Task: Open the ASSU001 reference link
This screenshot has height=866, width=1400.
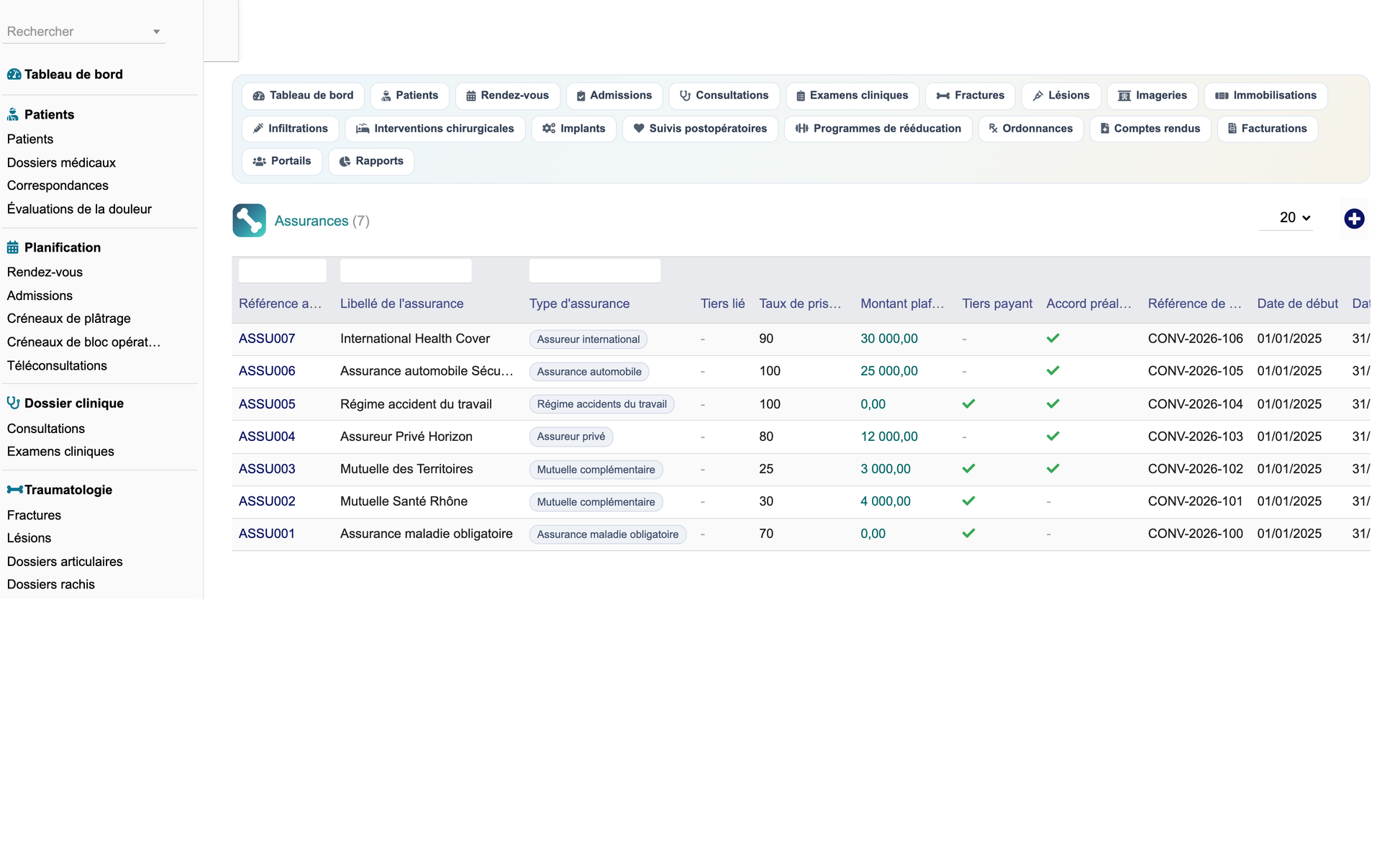Action: pos(267,534)
